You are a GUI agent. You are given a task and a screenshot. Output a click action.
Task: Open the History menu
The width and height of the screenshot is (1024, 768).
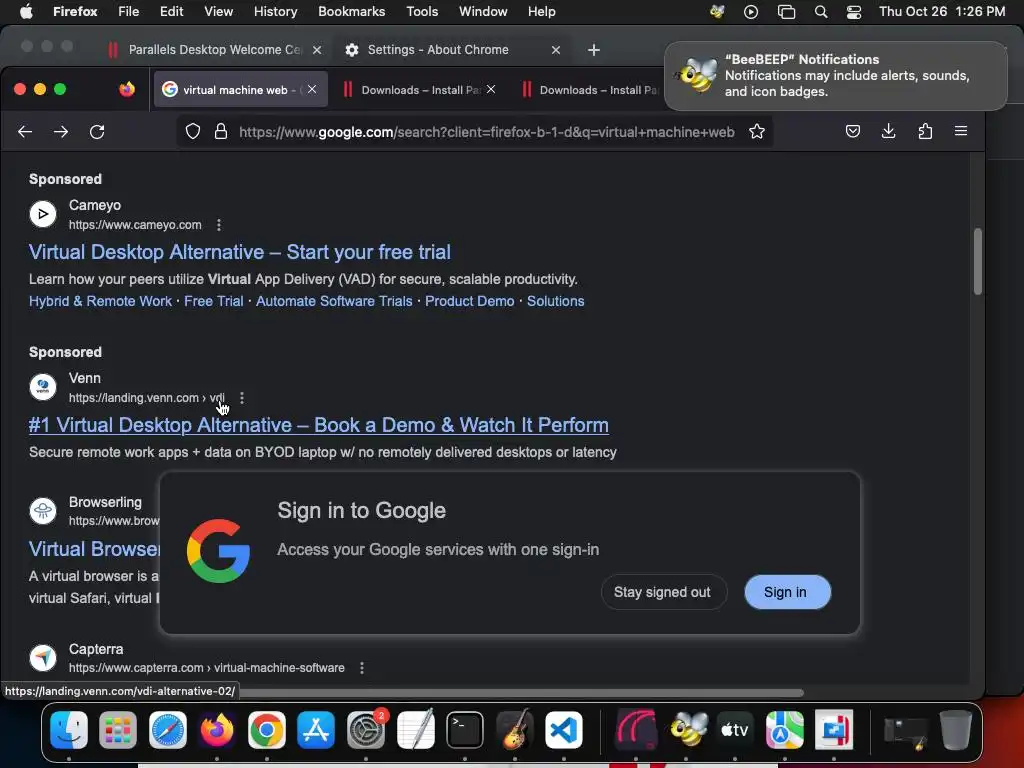tap(275, 12)
